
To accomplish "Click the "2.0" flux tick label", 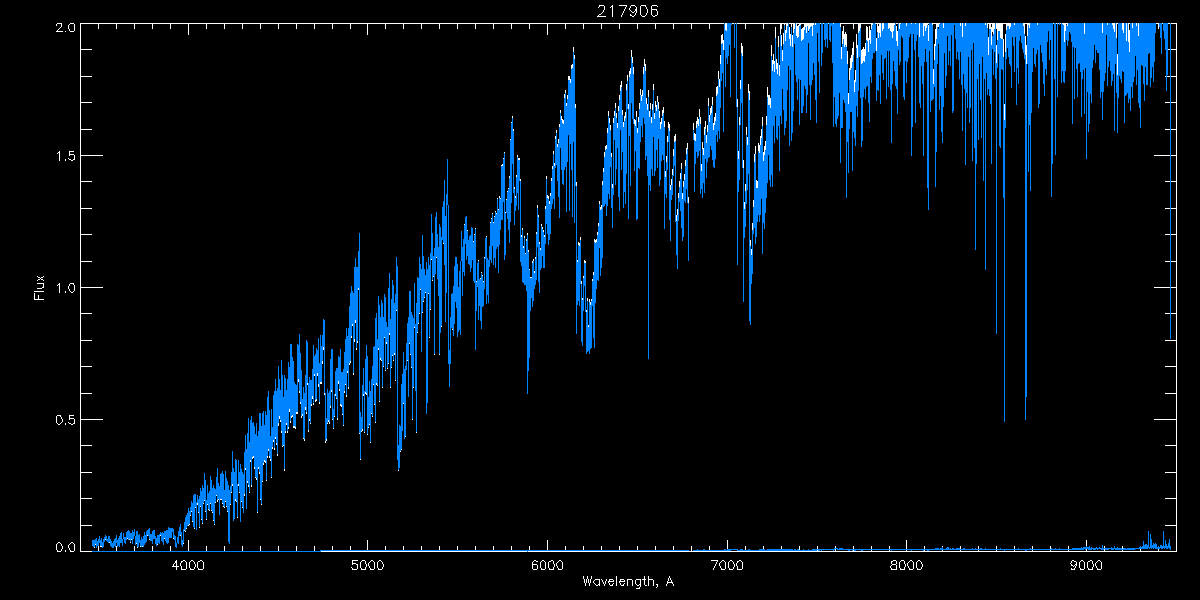I will pos(64,29).
